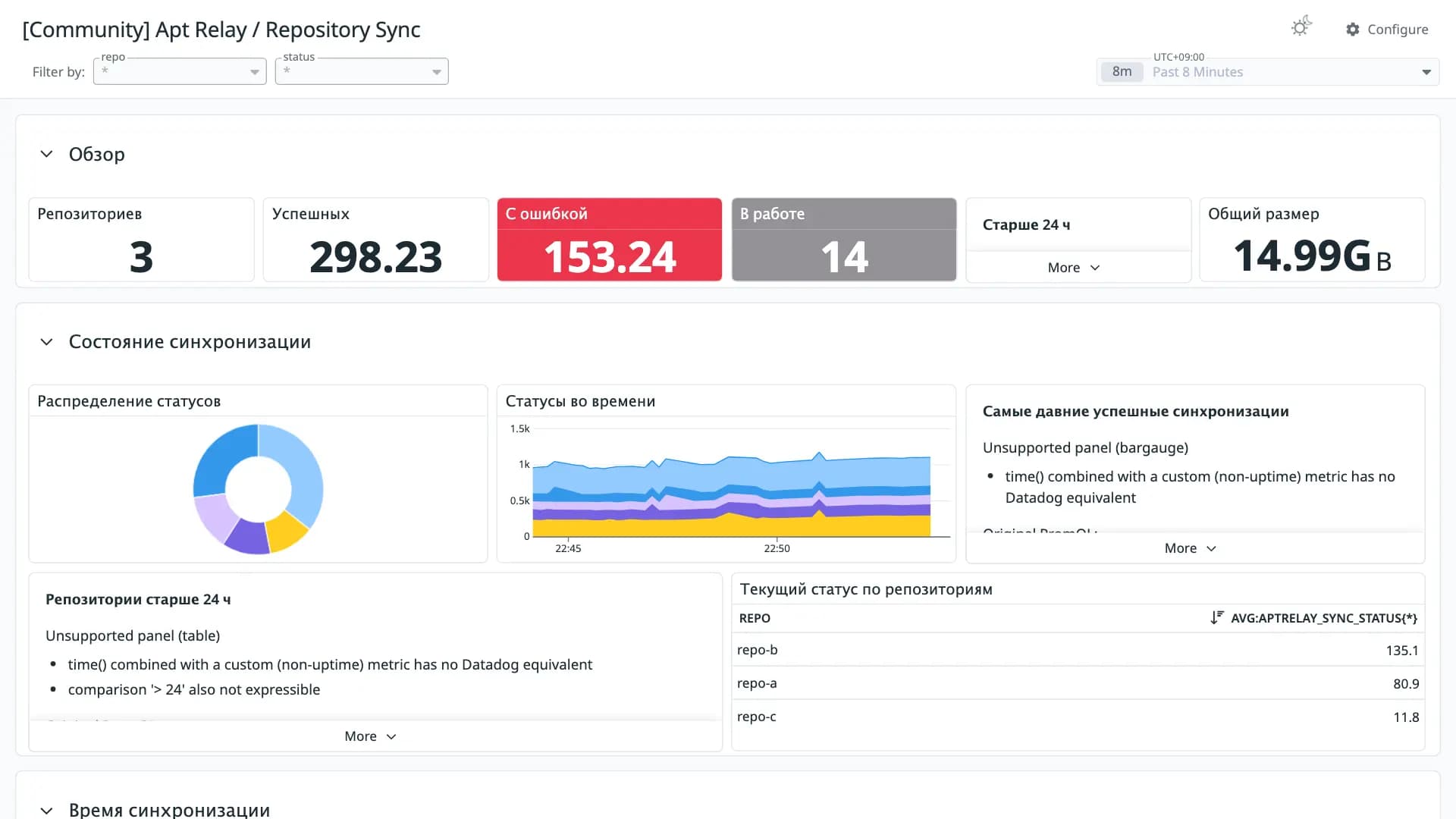Open the Past 8 Minutes time range selector
Image resolution: width=1456 pixels, height=819 pixels.
point(1268,72)
